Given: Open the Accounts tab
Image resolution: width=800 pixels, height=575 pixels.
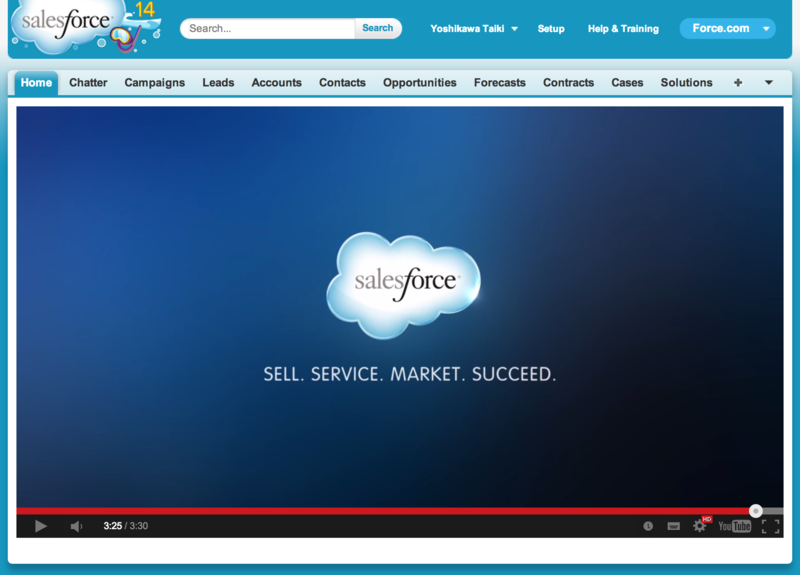Looking at the screenshot, I should click(277, 83).
